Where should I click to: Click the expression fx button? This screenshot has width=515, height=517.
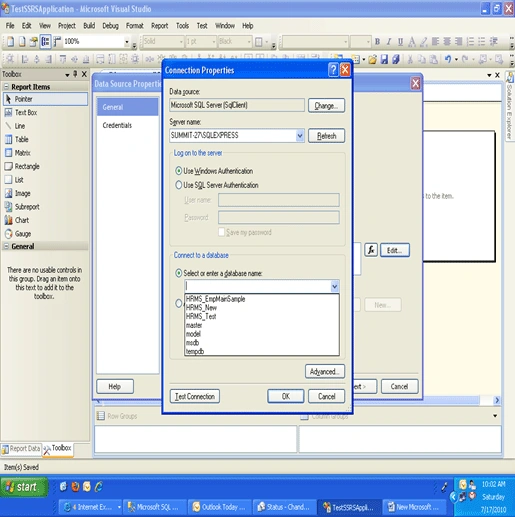pyautogui.click(x=371, y=250)
